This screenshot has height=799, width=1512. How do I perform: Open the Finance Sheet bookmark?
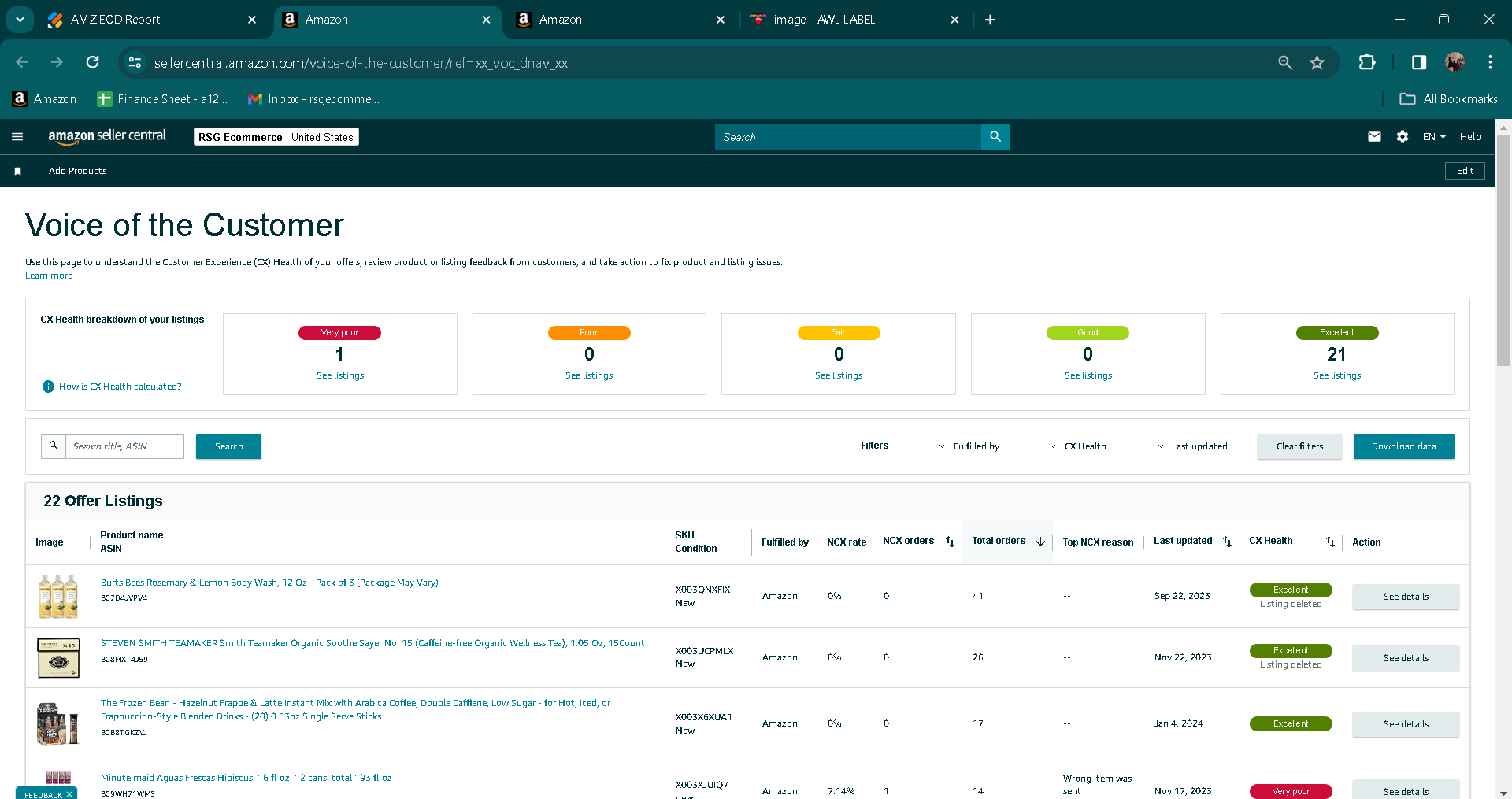click(162, 99)
